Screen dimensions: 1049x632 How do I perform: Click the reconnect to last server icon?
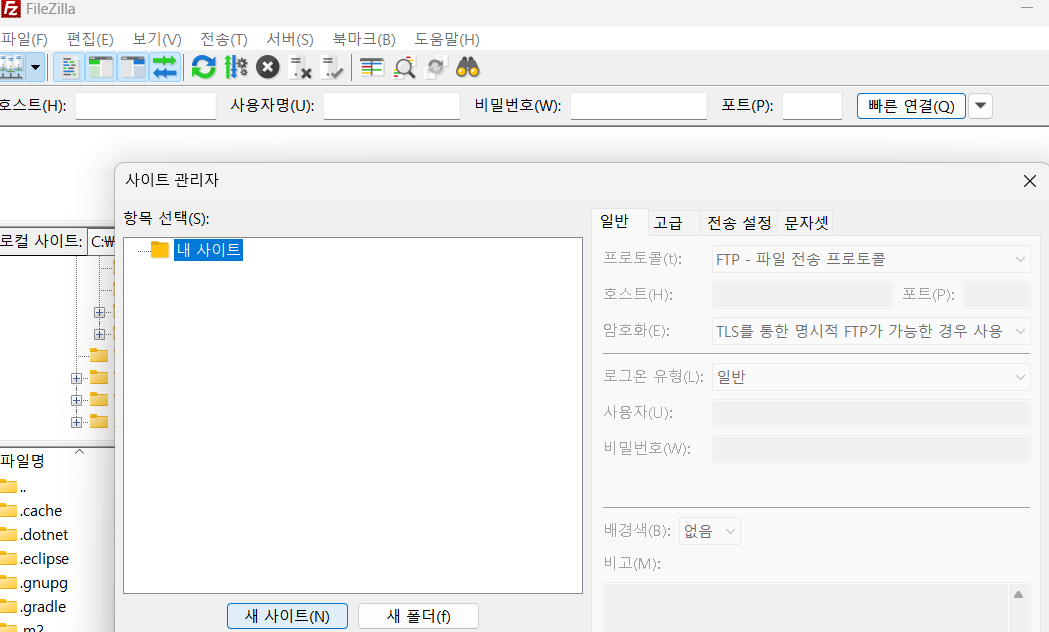(332, 68)
